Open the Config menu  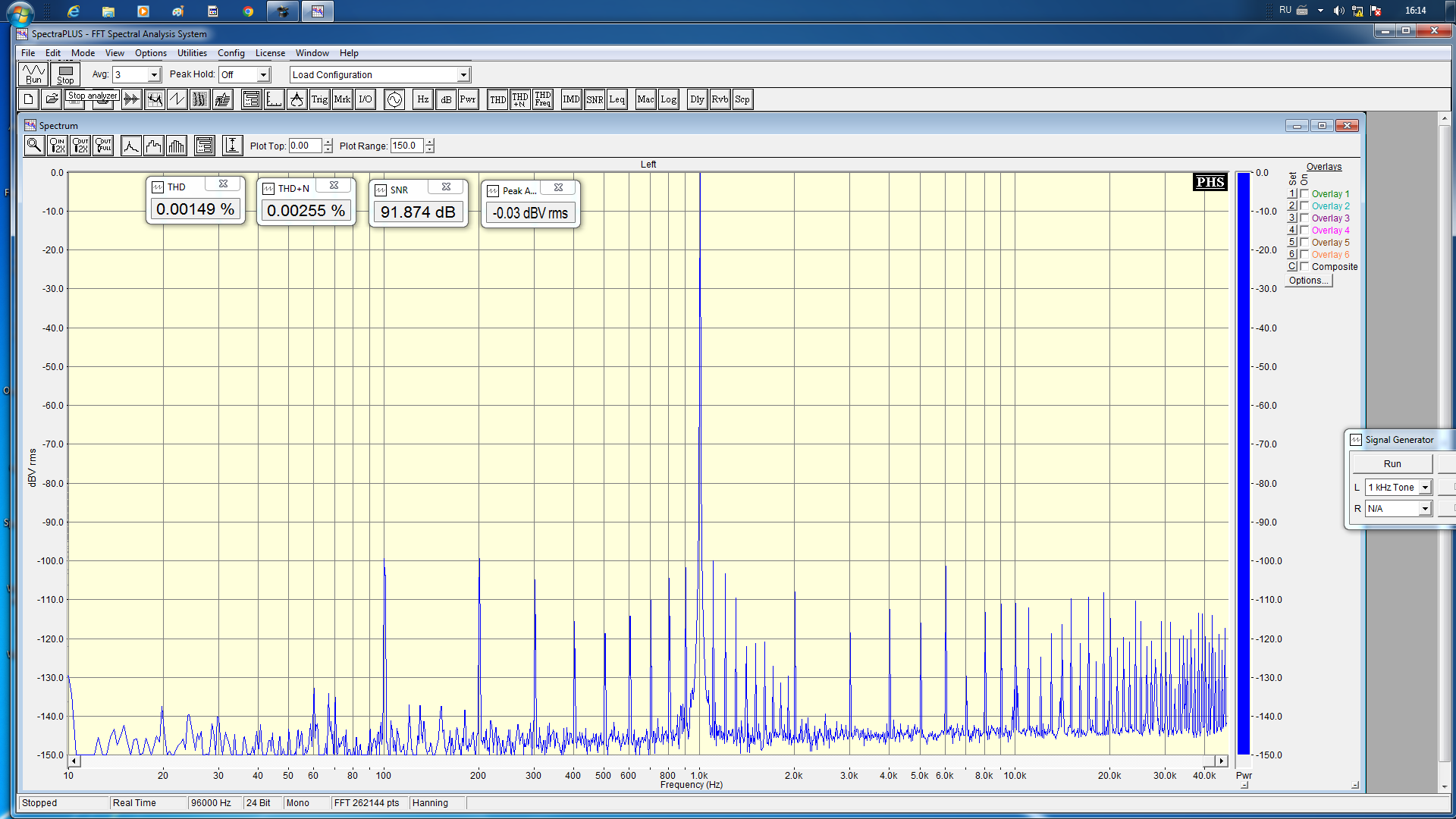click(231, 53)
